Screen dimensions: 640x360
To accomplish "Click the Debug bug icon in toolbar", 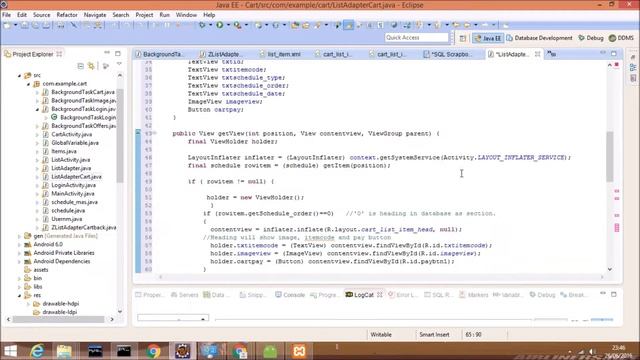I will pyautogui.click(x=202, y=25).
